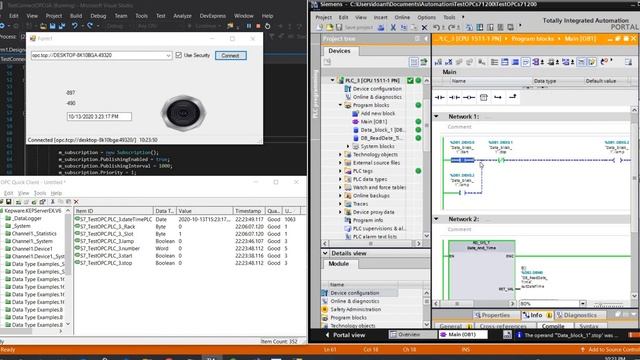Insert a coil assignment instruction
Viewport: 640px width, 360px height.
click(x=469, y=97)
